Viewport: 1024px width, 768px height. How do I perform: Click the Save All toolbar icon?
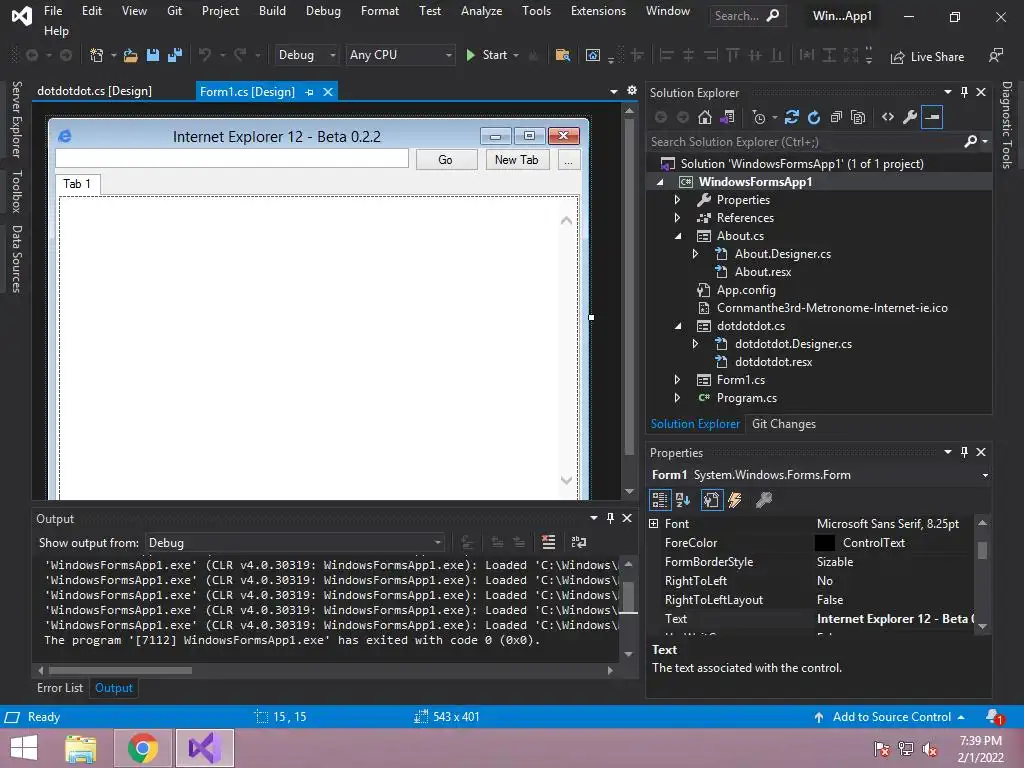tap(175, 56)
